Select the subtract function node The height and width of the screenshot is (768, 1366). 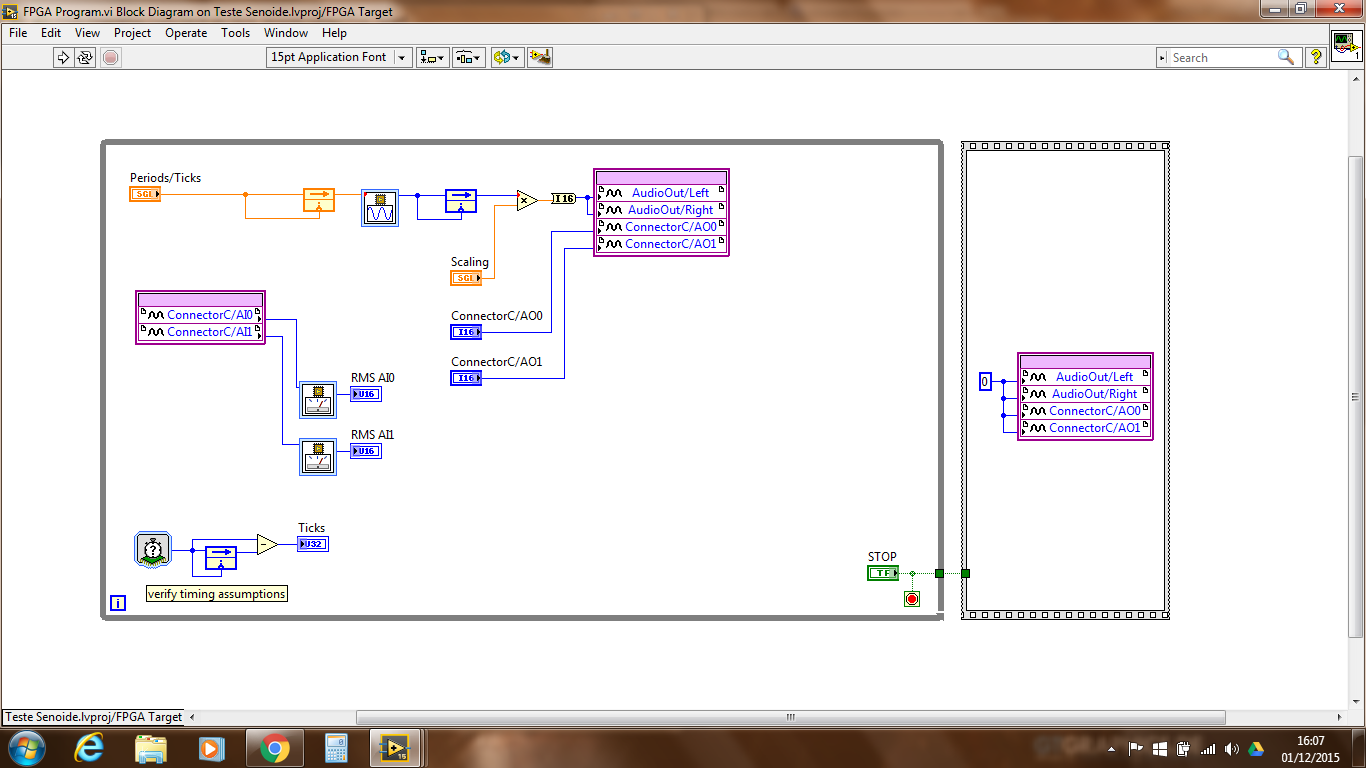(267, 544)
